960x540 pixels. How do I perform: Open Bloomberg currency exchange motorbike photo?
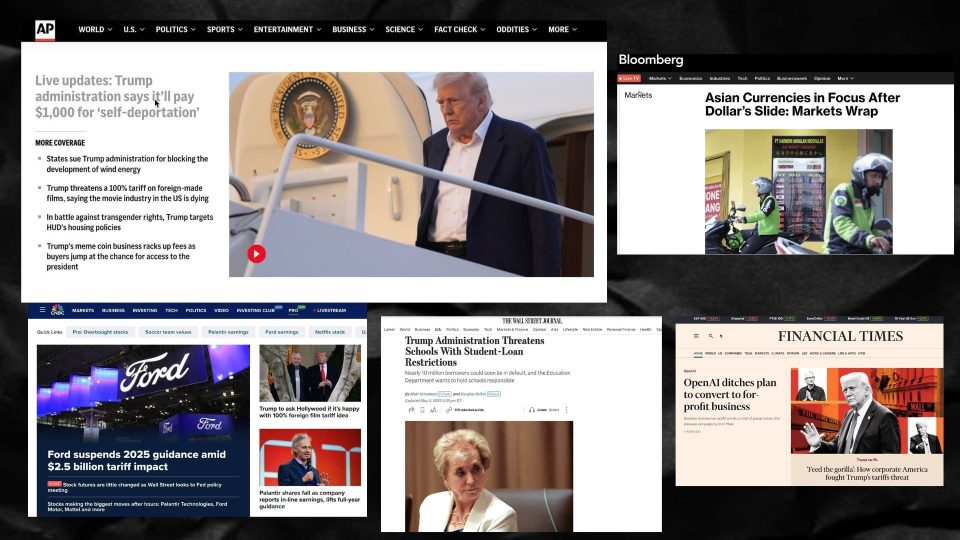coord(798,192)
